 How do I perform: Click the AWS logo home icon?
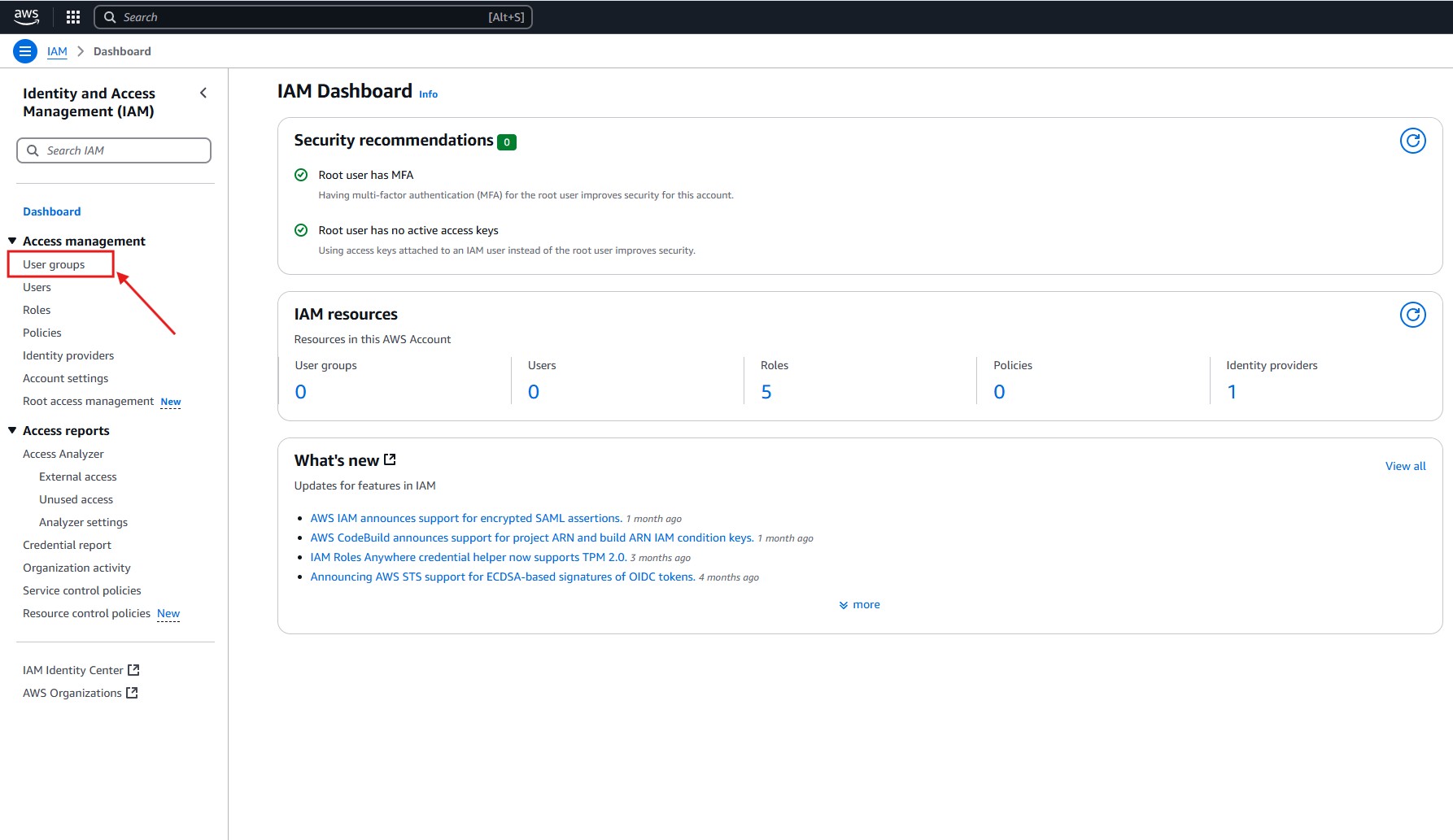tap(26, 16)
